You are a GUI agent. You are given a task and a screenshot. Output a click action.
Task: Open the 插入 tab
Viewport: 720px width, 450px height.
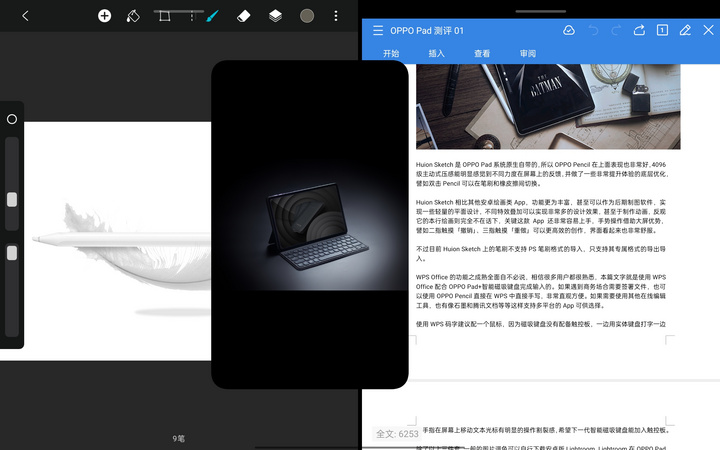(436, 53)
